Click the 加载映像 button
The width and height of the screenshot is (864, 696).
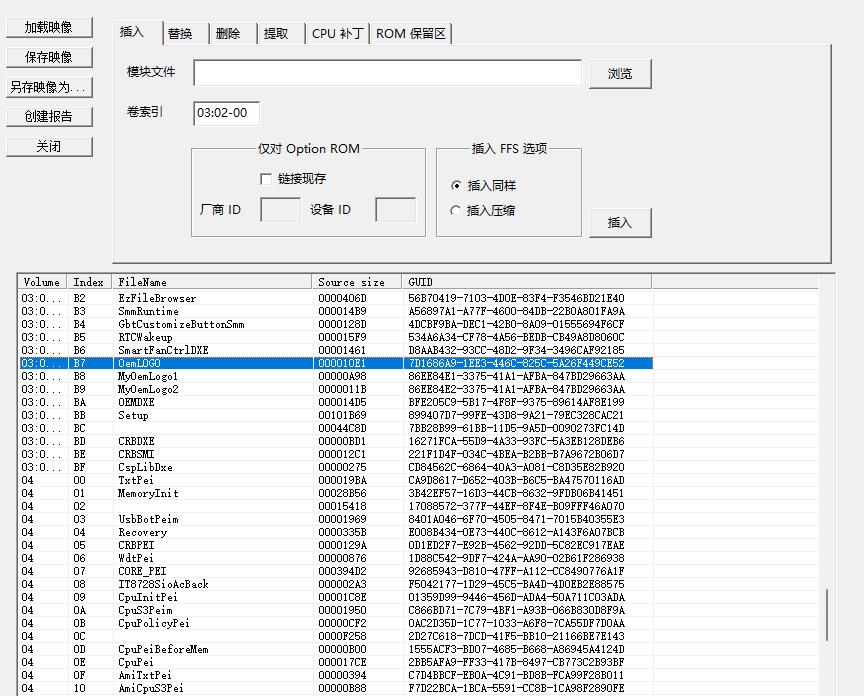pos(49,28)
